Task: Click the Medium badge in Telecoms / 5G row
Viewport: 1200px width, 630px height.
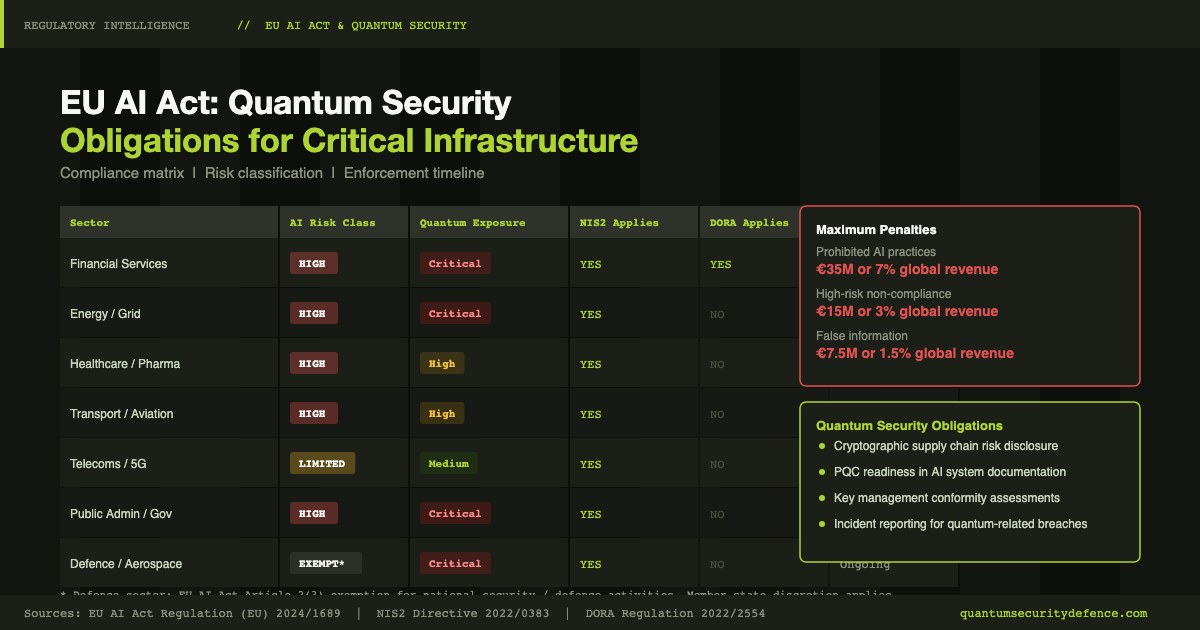Action: tap(448, 464)
